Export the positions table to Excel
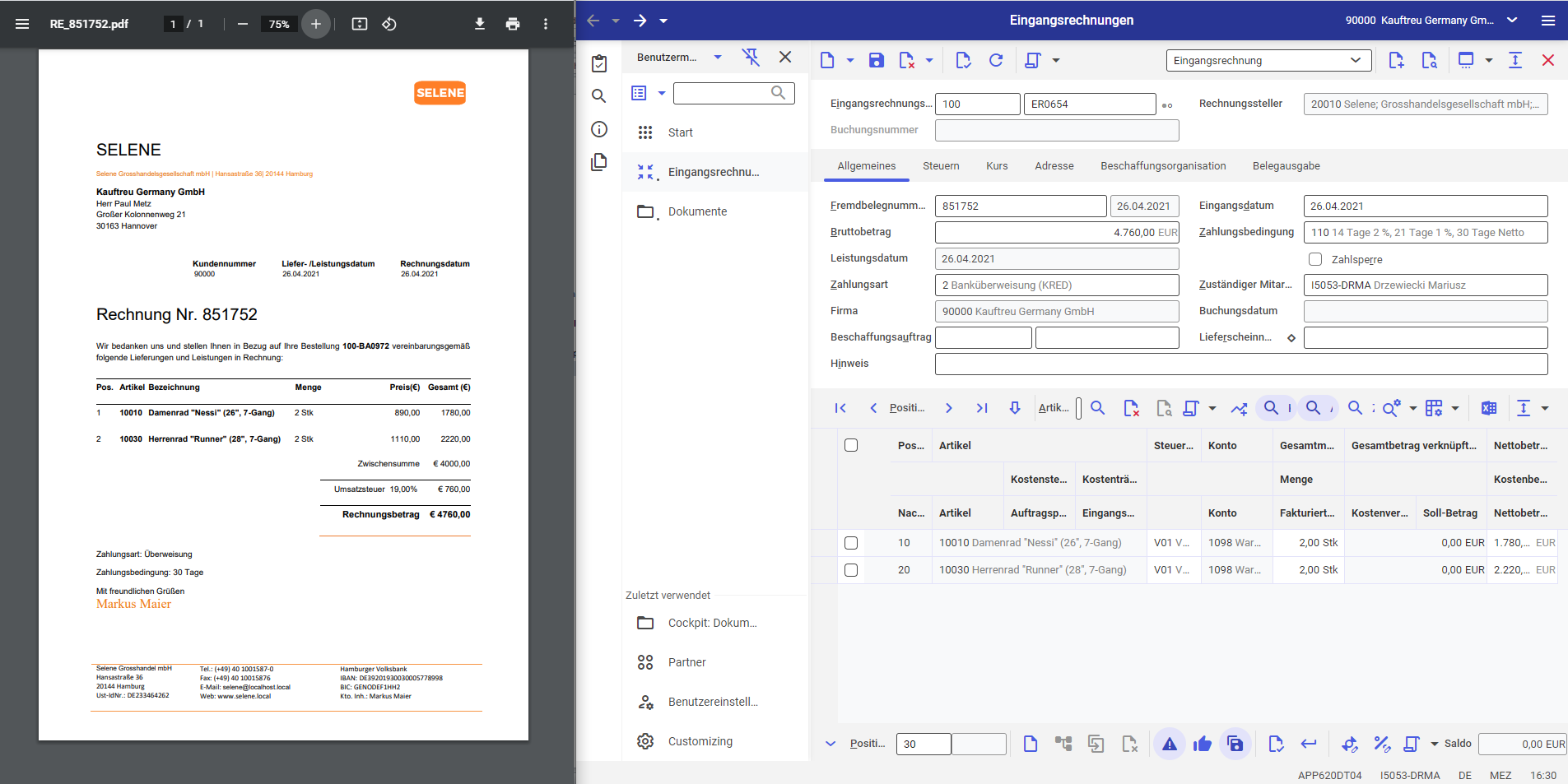The height and width of the screenshot is (784, 1568). click(x=1490, y=407)
